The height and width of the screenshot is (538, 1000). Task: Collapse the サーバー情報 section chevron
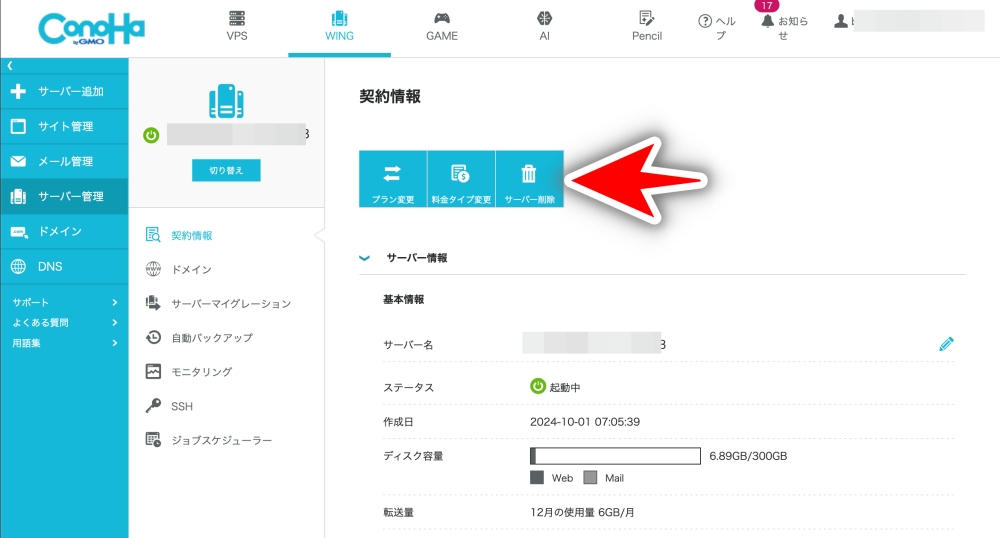point(365,258)
